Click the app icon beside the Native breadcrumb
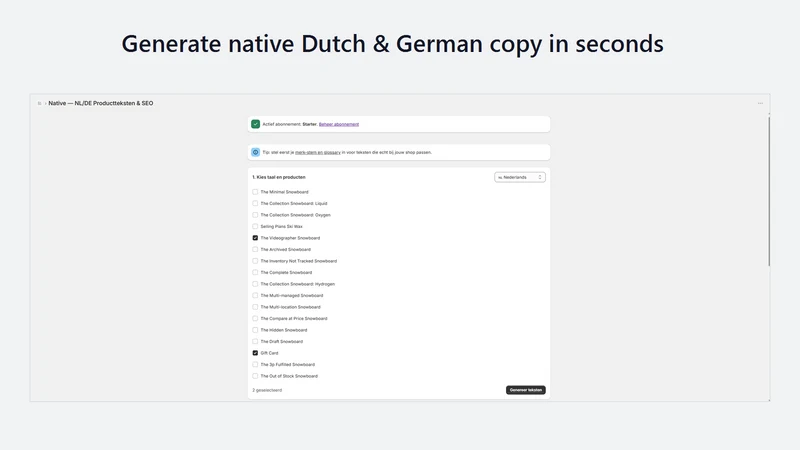The height and width of the screenshot is (450, 800). click(x=39, y=103)
